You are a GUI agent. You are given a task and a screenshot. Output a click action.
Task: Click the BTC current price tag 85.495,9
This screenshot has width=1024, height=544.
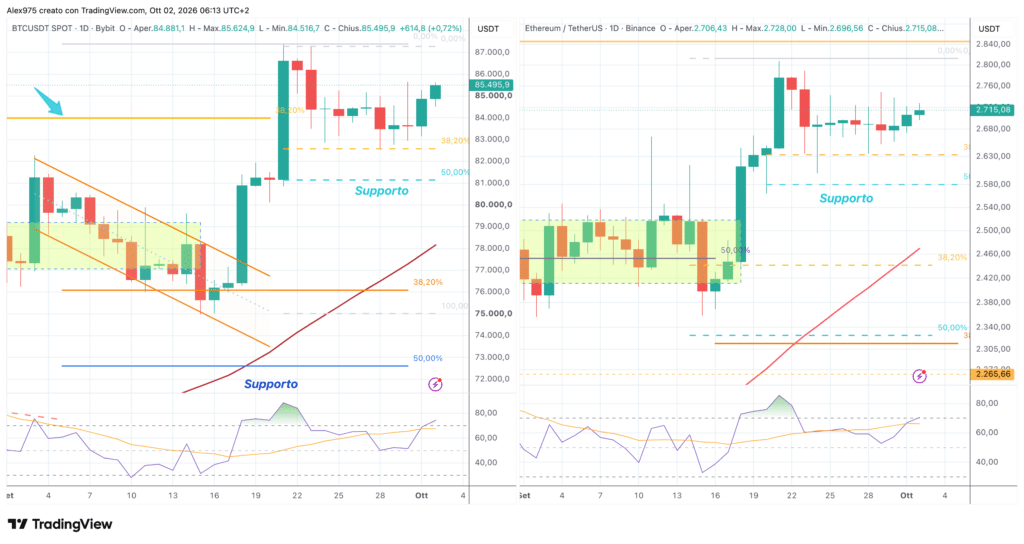[x=491, y=85]
